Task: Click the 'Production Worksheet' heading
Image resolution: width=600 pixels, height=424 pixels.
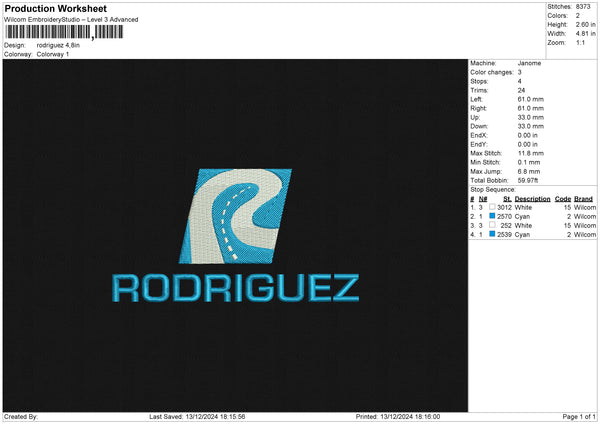Action: coord(55,8)
